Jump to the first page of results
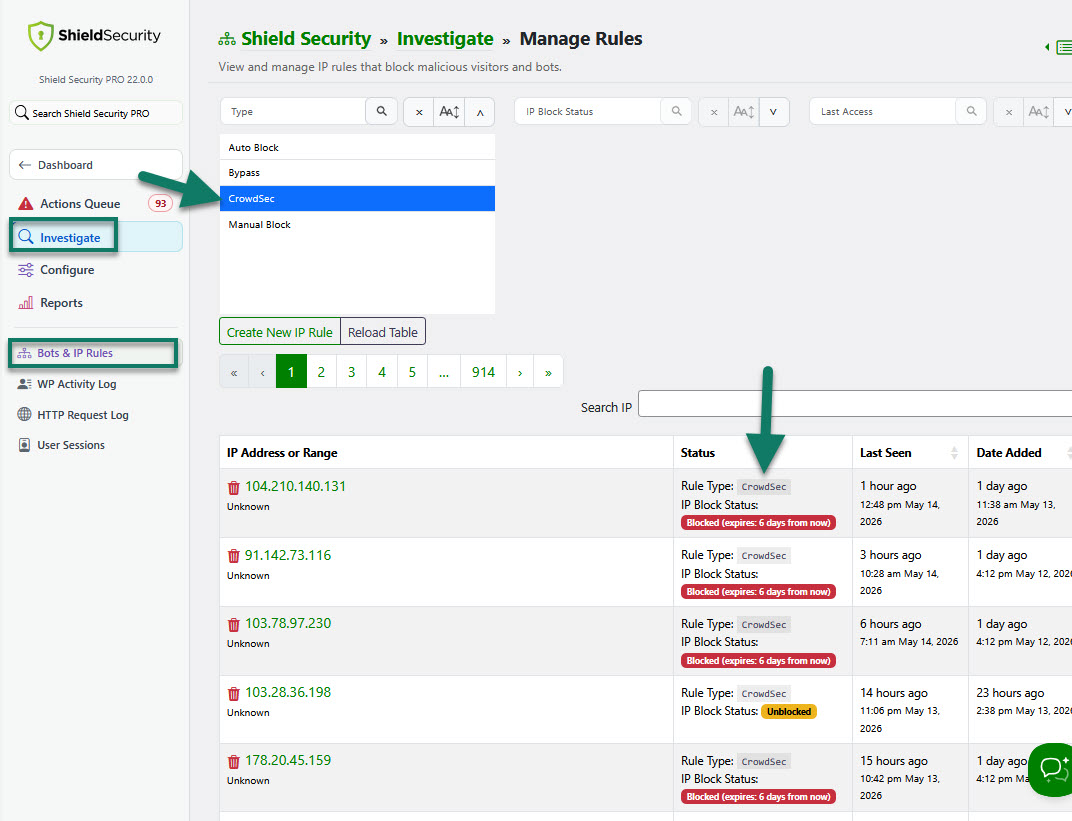Viewport: 1072px width, 821px height. tap(234, 372)
